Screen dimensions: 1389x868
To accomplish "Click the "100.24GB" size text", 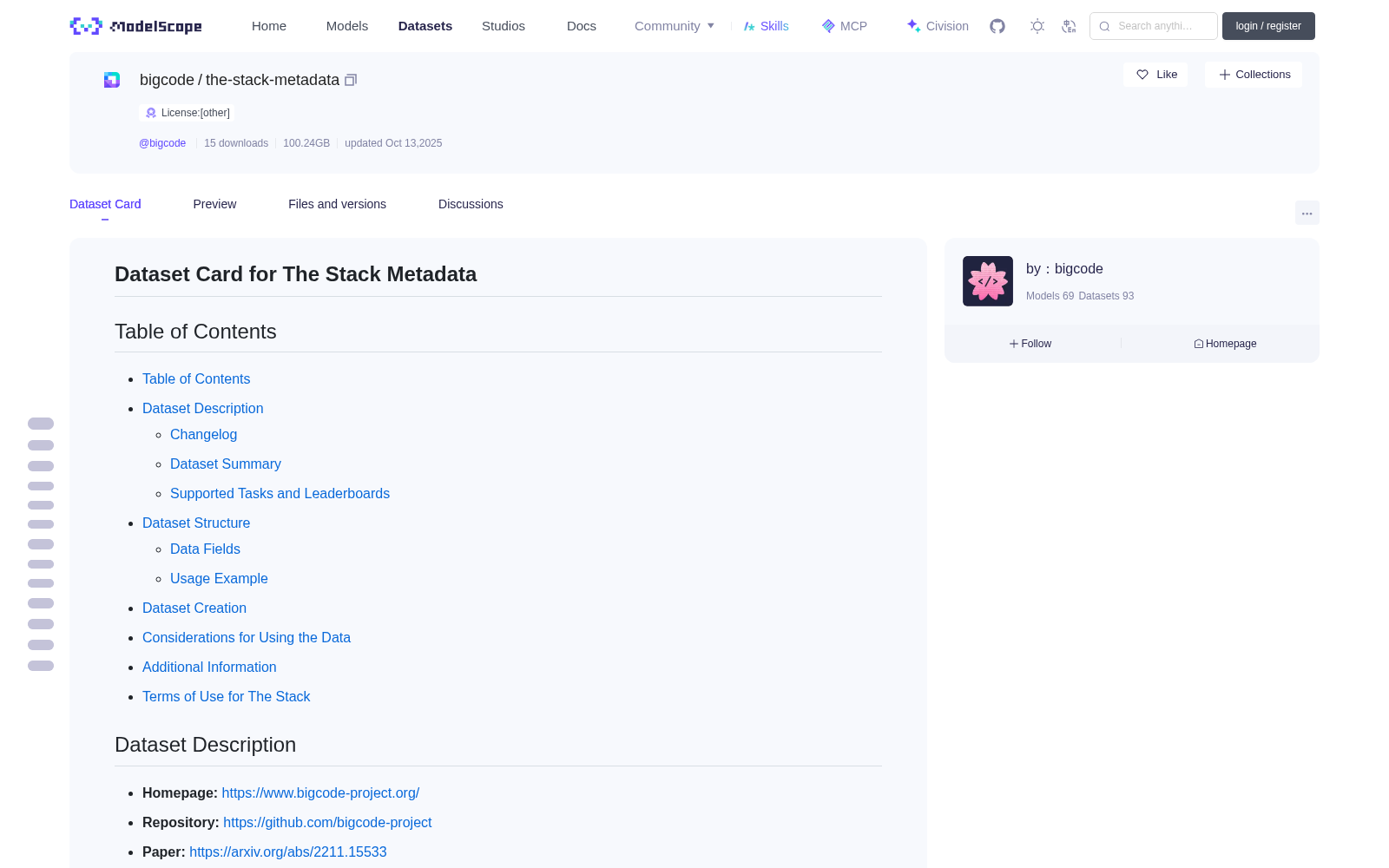I will (x=306, y=143).
